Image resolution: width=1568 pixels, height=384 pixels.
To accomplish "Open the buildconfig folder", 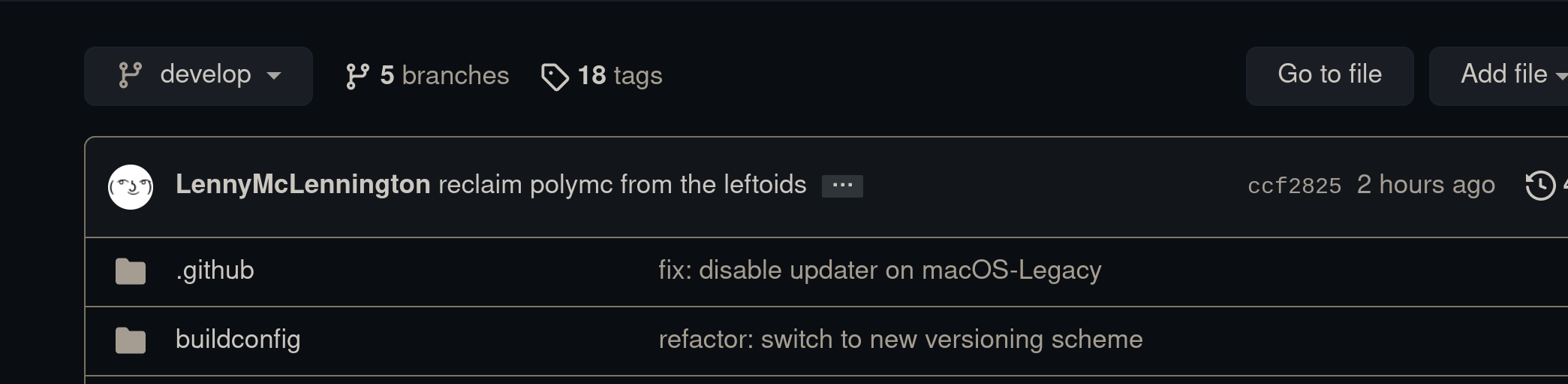I will pyautogui.click(x=238, y=340).
